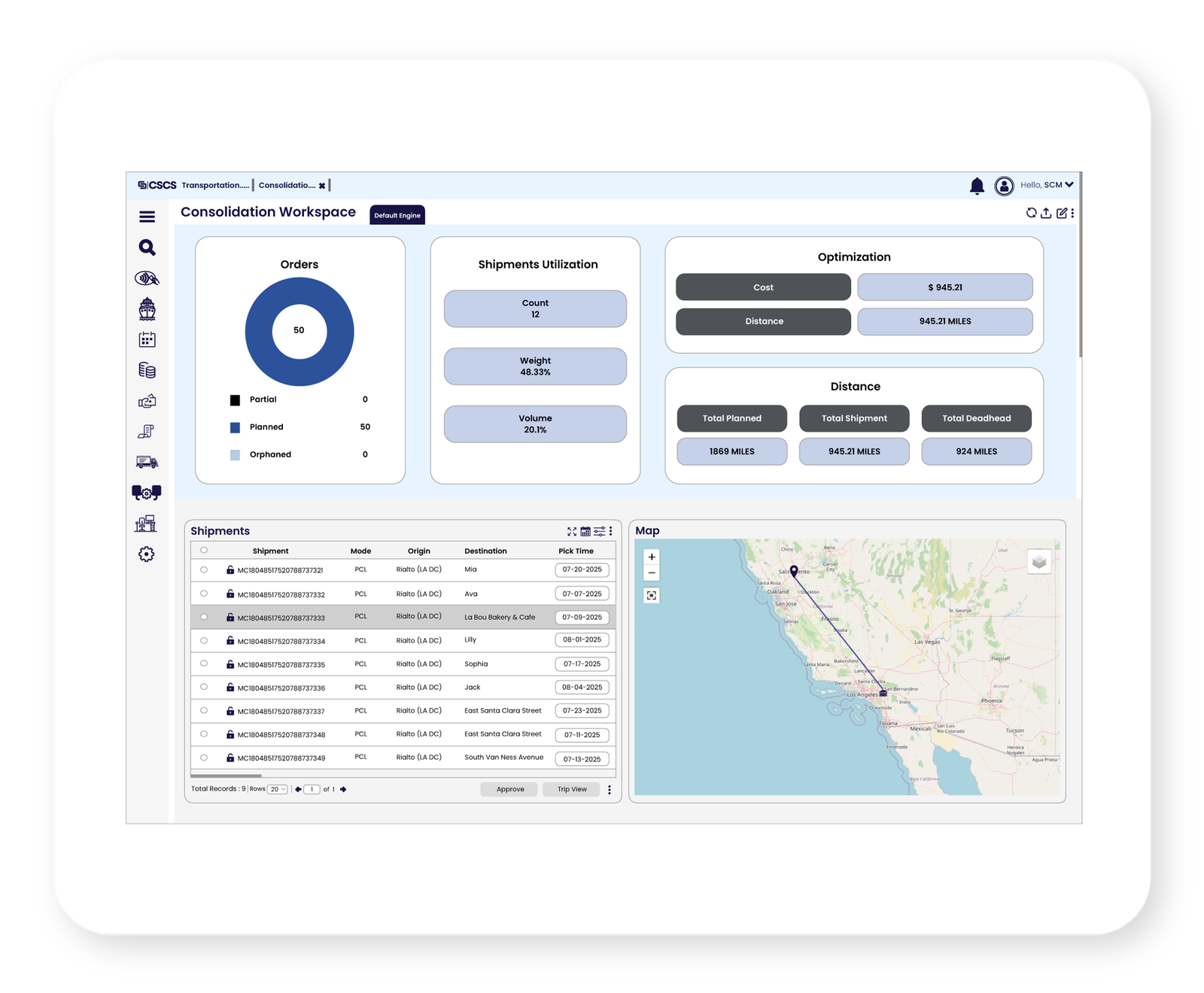The height and width of the screenshot is (993, 1204).
Task: Open the delivery truck sidebar icon
Action: [147, 462]
